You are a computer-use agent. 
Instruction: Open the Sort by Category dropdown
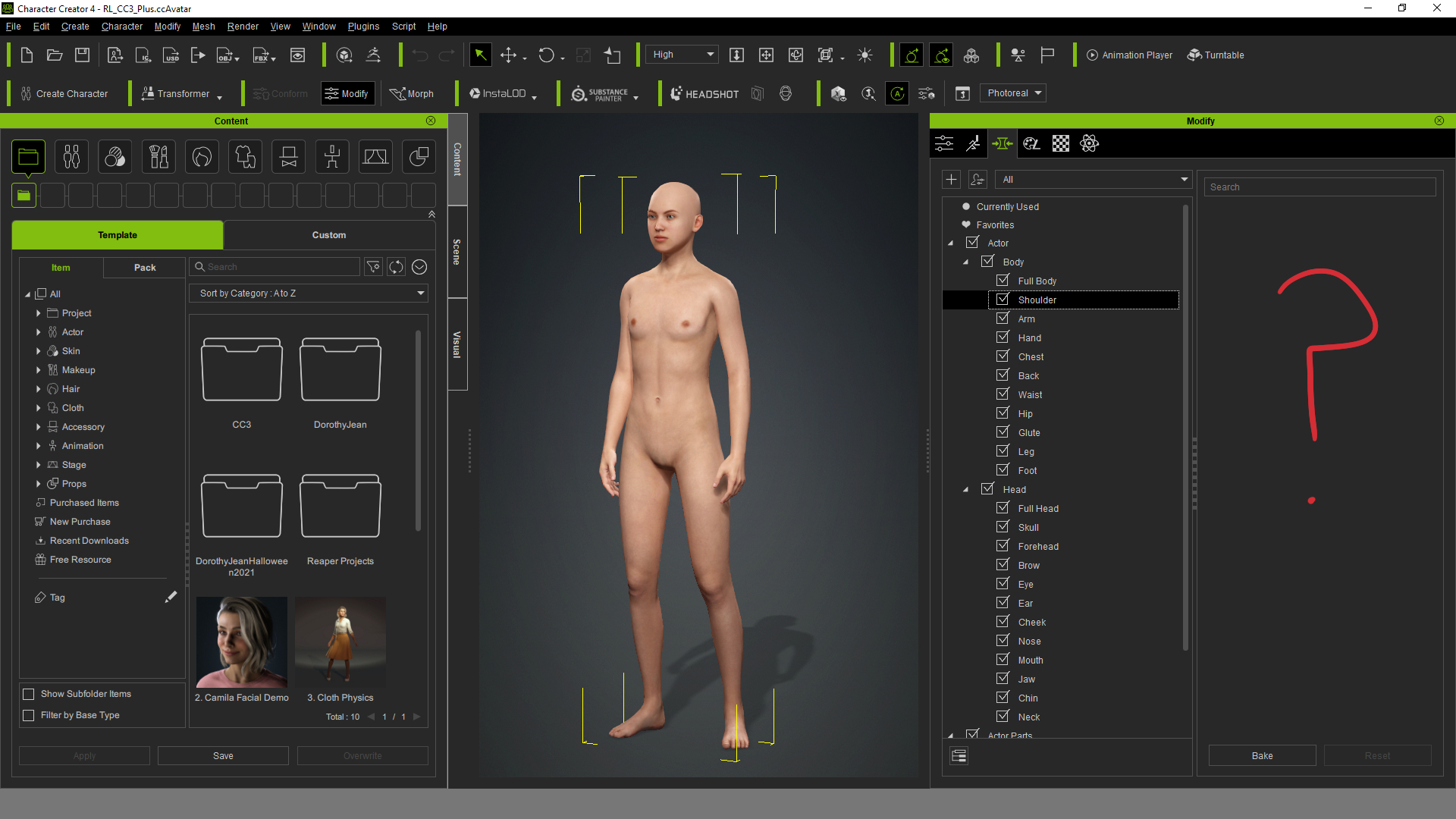(309, 293)
